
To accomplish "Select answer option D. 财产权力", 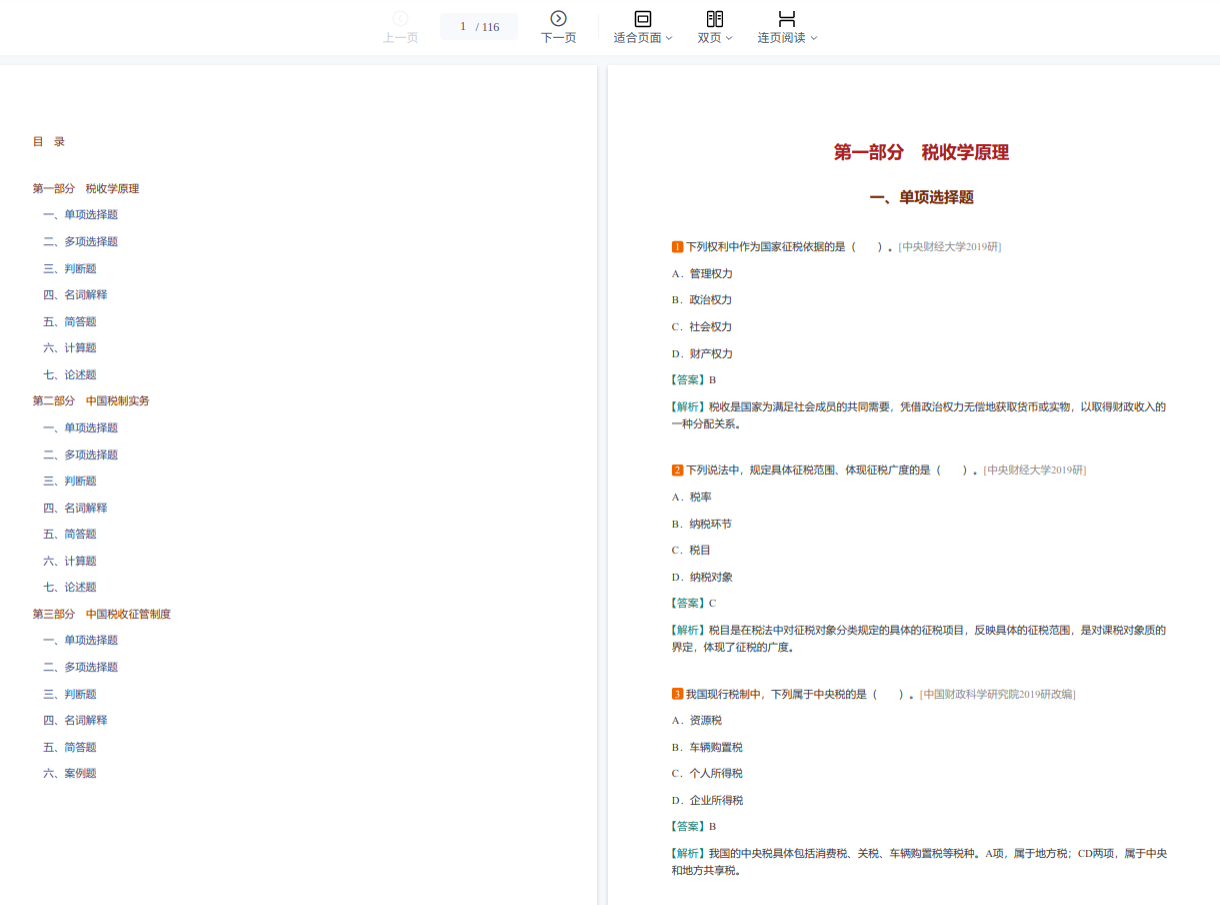I will tap(702, 354).
